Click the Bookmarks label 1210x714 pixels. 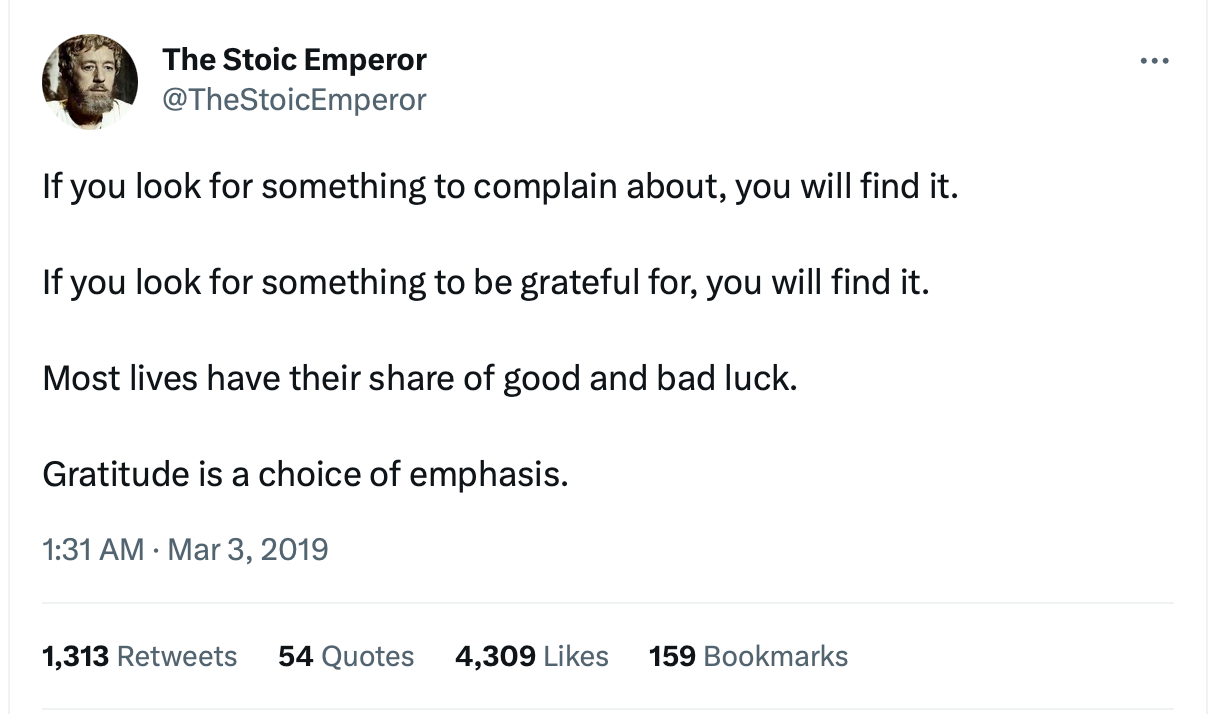click(x=776, y=656)
